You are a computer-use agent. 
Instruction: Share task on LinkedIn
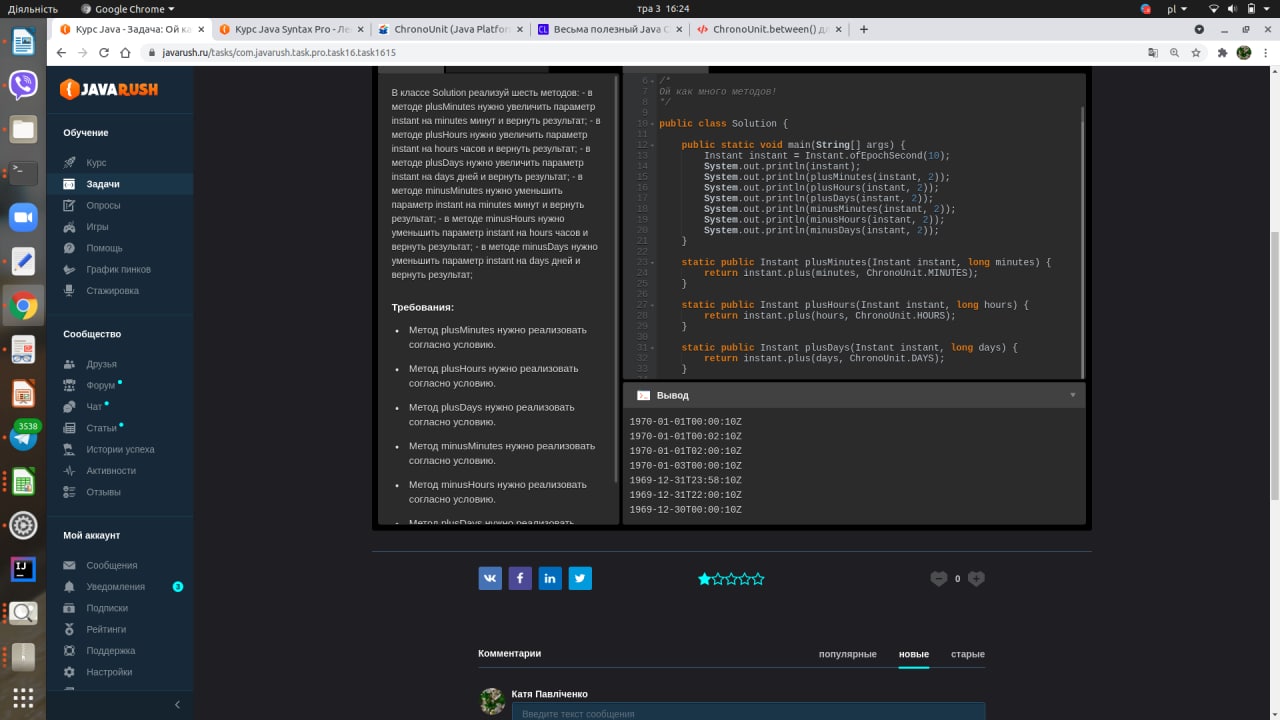click(550, 578)
